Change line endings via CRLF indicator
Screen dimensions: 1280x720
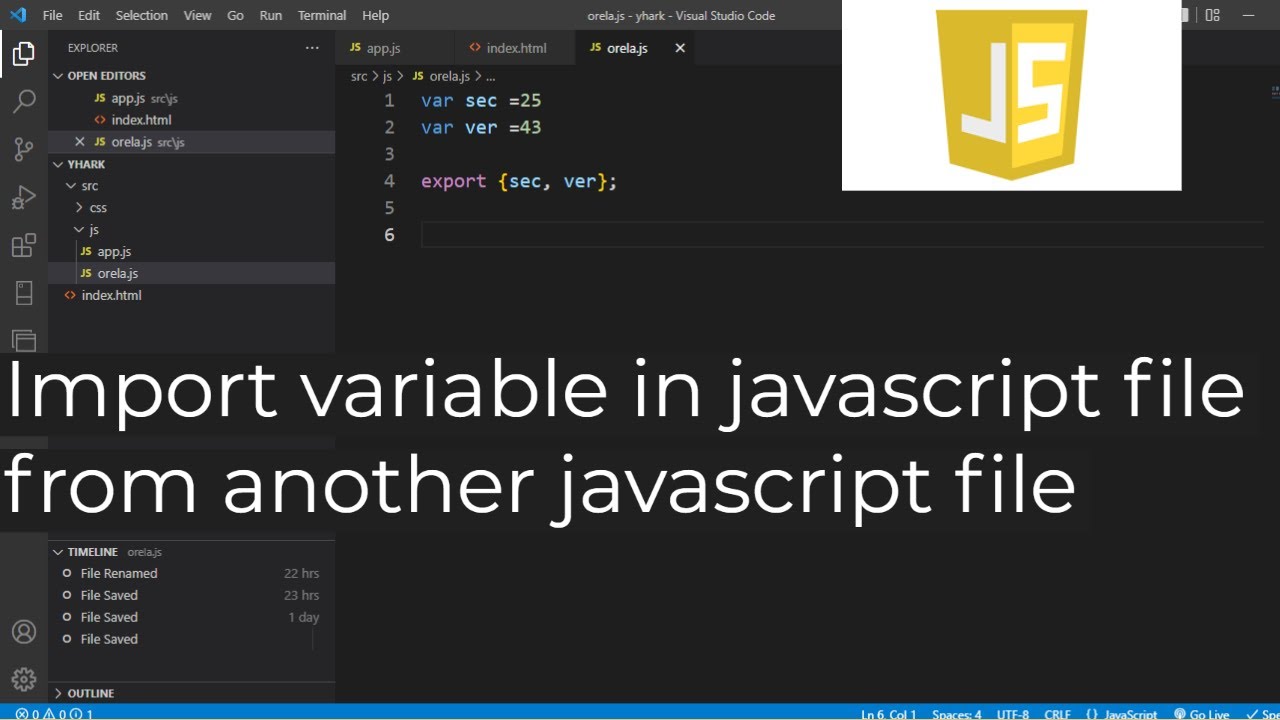point(1058,714)
